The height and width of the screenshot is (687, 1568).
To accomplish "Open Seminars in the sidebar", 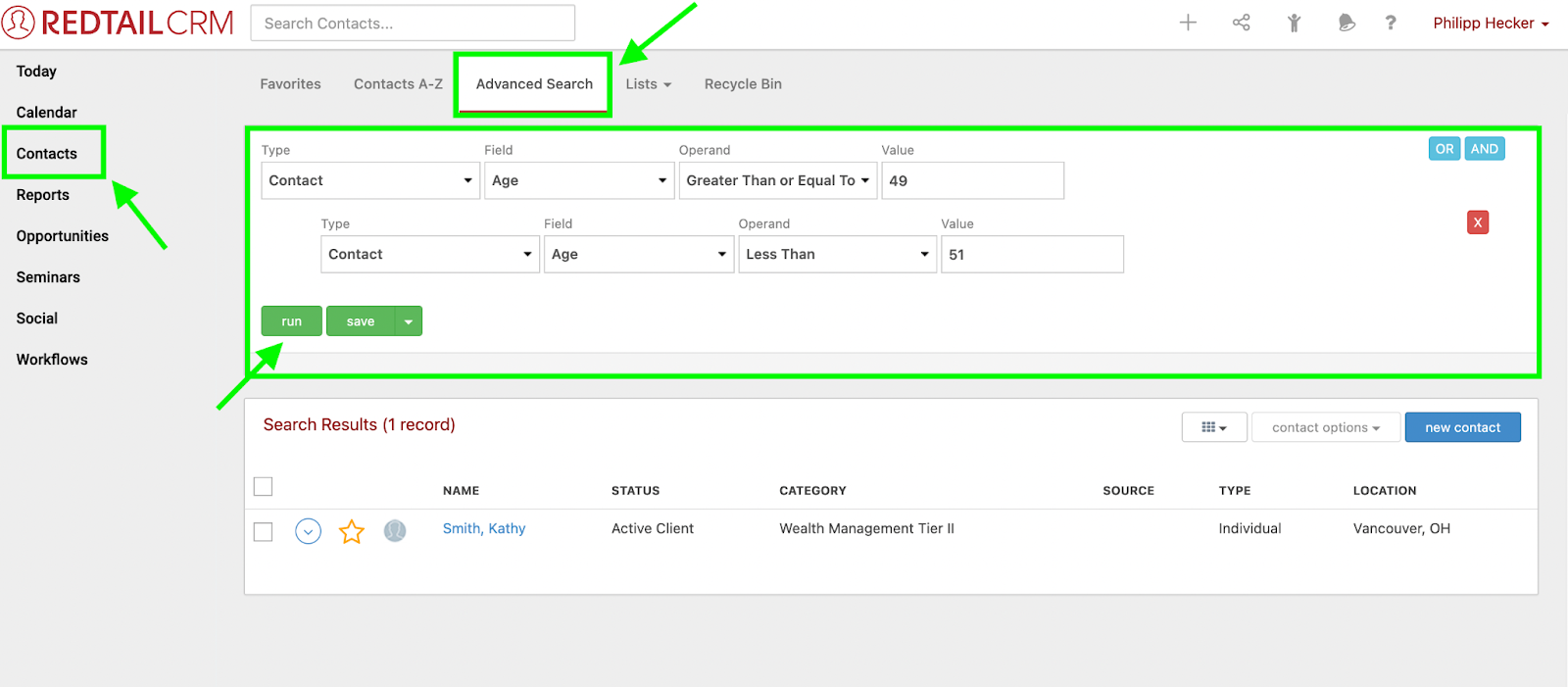I will (x=48, y=277).
